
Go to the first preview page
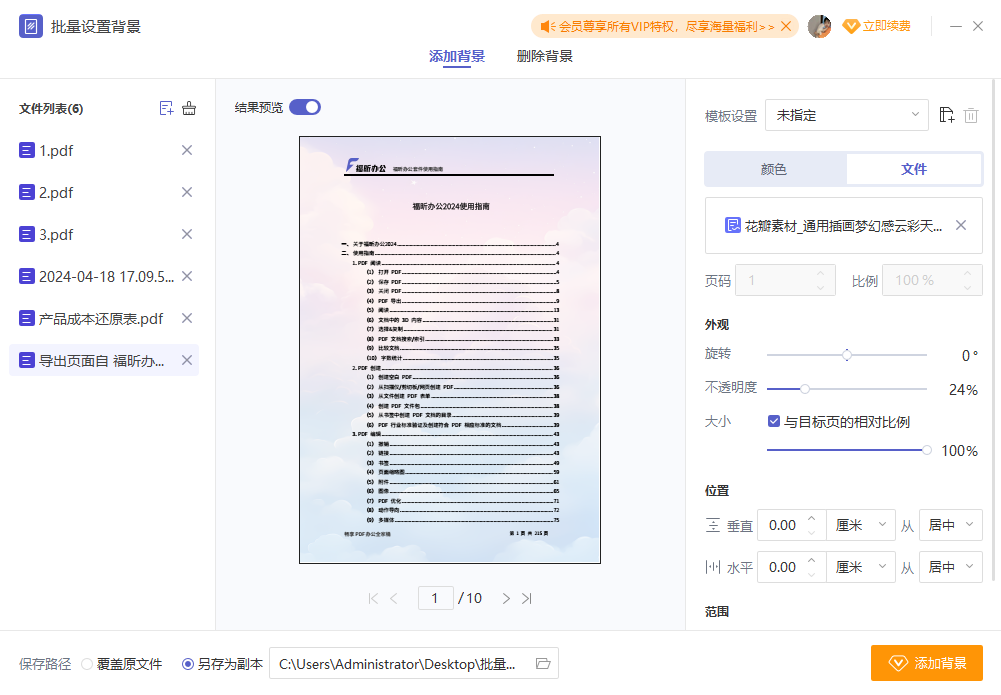(373, 599)
